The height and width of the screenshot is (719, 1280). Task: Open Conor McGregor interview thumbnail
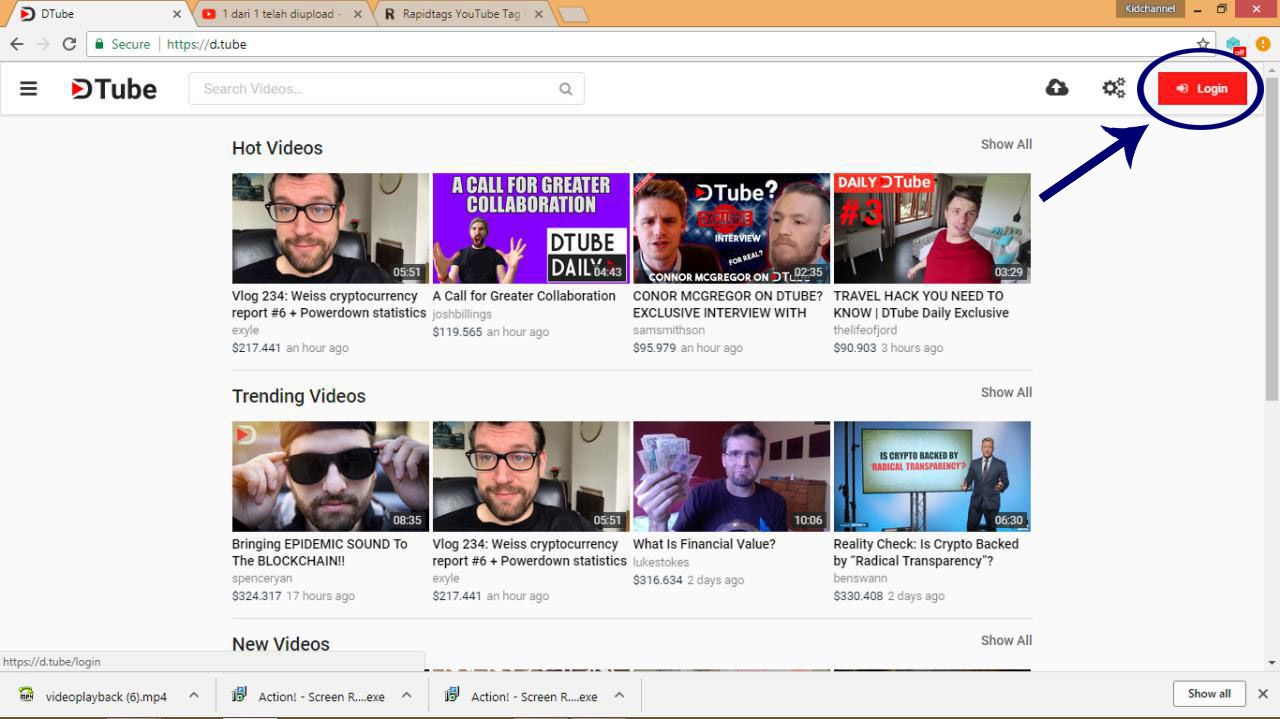731,228
